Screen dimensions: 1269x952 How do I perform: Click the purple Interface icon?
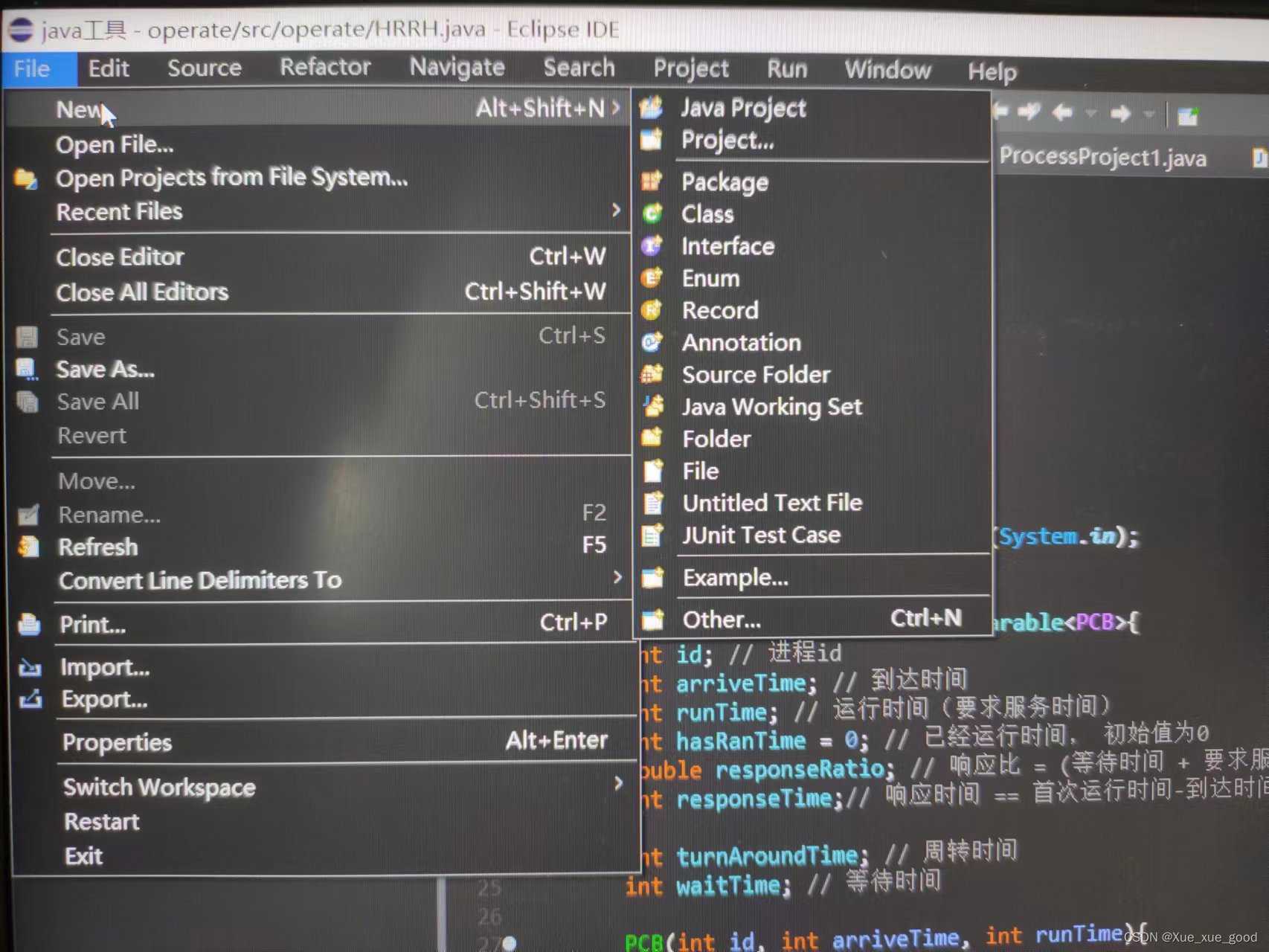[652, 245]
